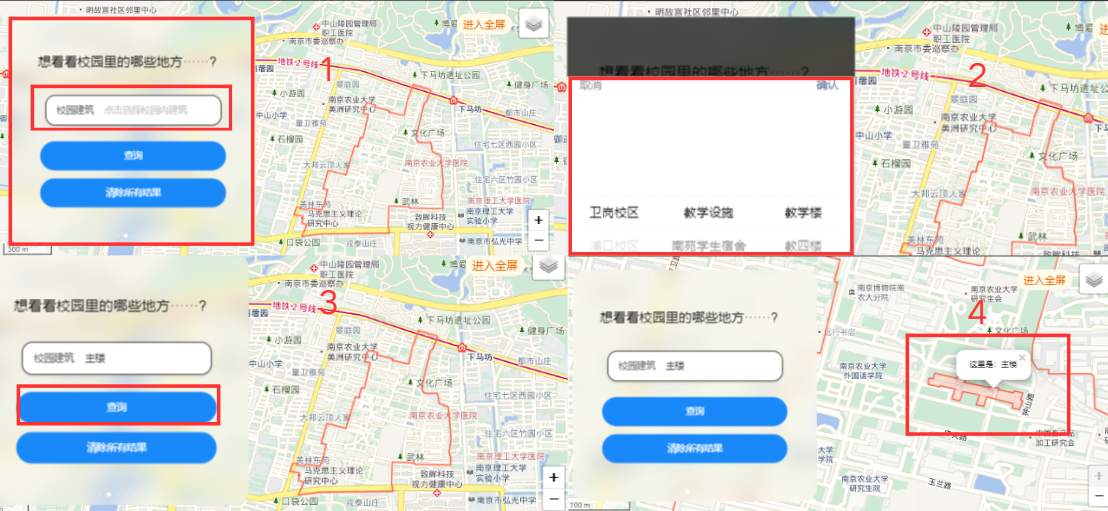Click 确认 to confirm the picker selection

[x=826, y=86]
